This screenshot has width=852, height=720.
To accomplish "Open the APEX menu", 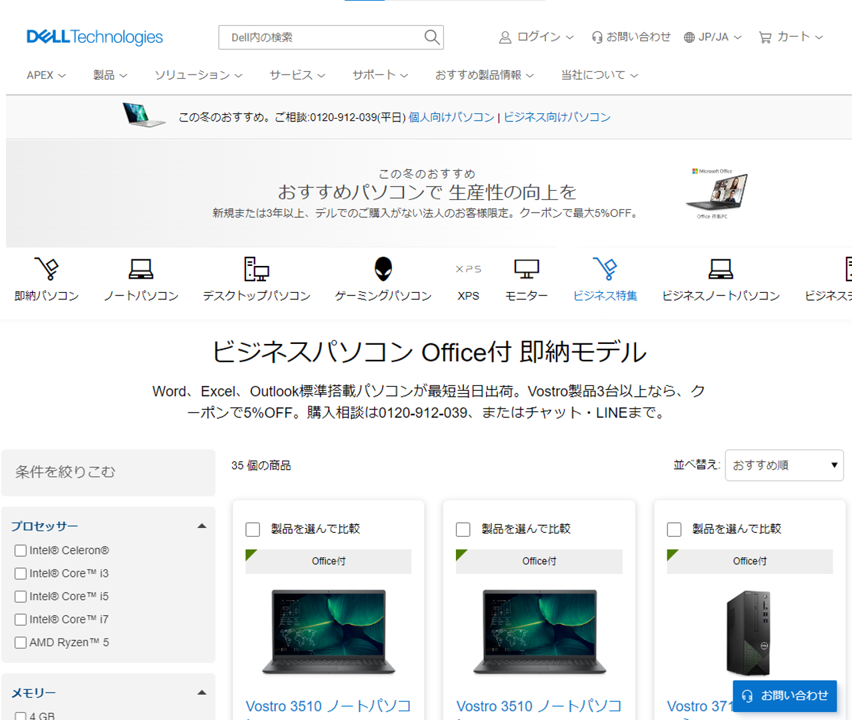I will 46,75.
